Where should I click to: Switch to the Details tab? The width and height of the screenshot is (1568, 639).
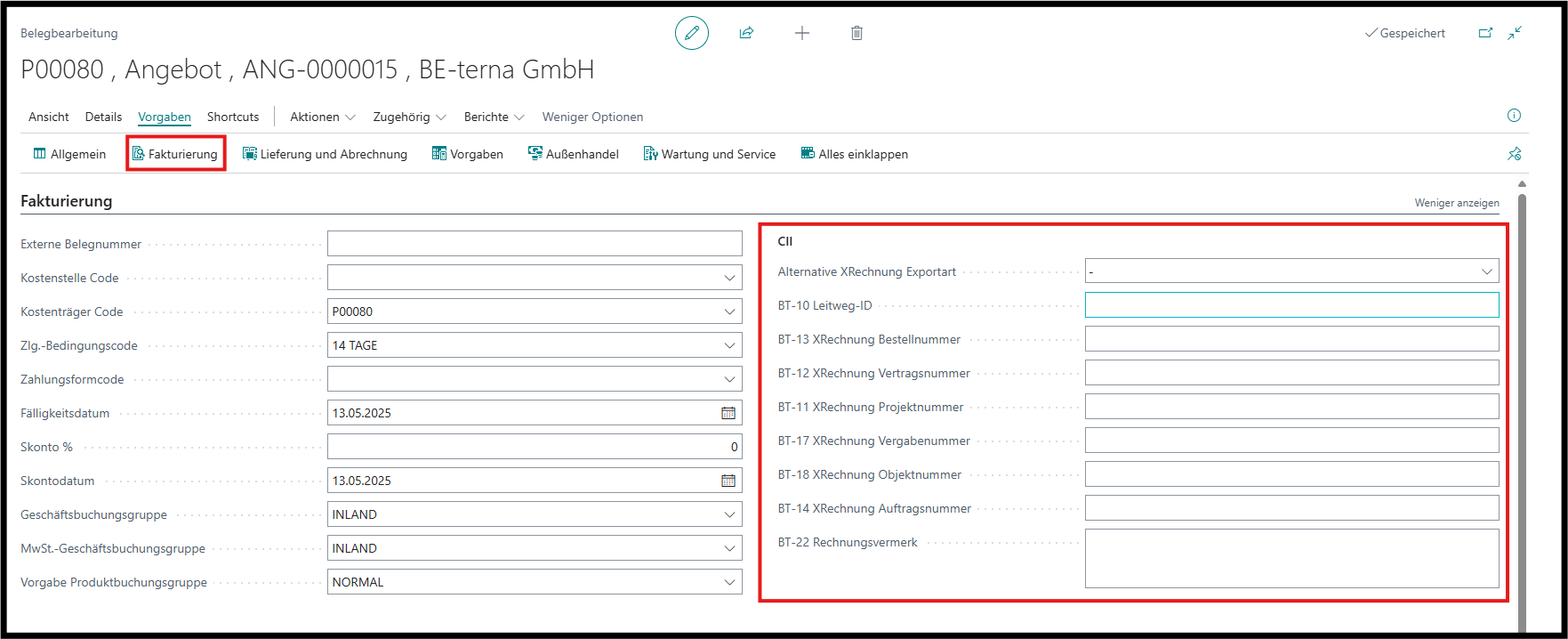pos(103,117)
